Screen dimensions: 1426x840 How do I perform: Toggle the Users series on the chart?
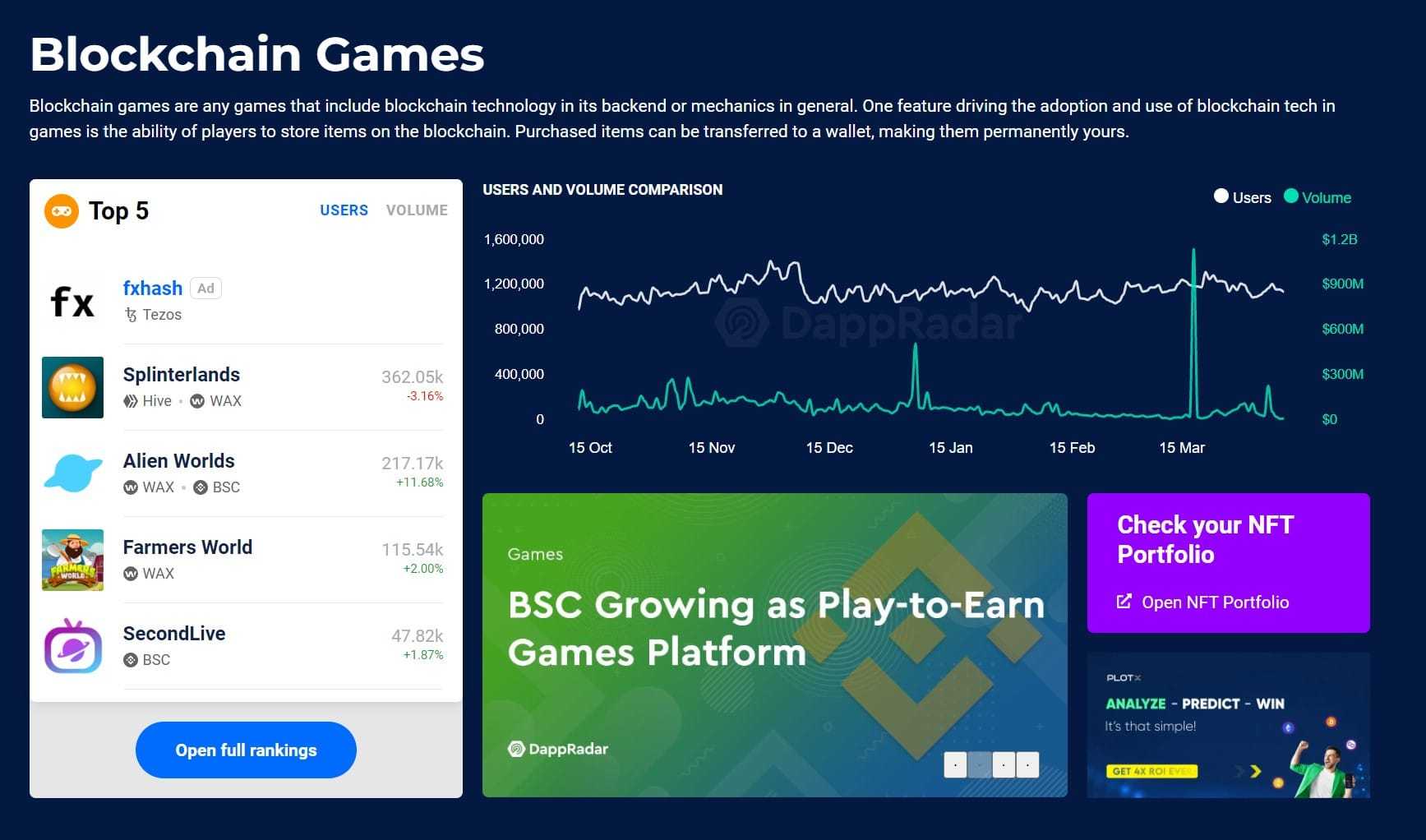(1241, 197)
